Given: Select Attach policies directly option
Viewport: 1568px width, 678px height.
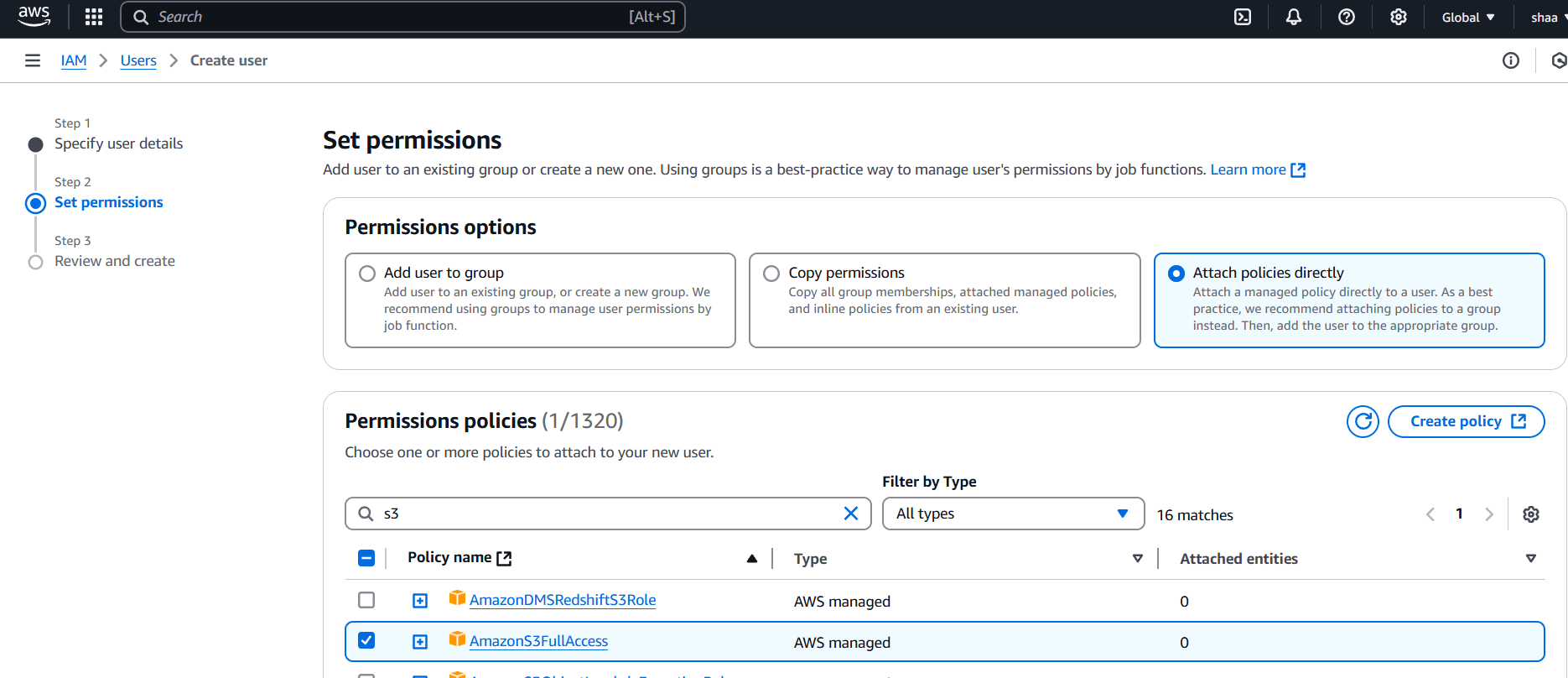Looking at the screenshot, I should 1176,274.
